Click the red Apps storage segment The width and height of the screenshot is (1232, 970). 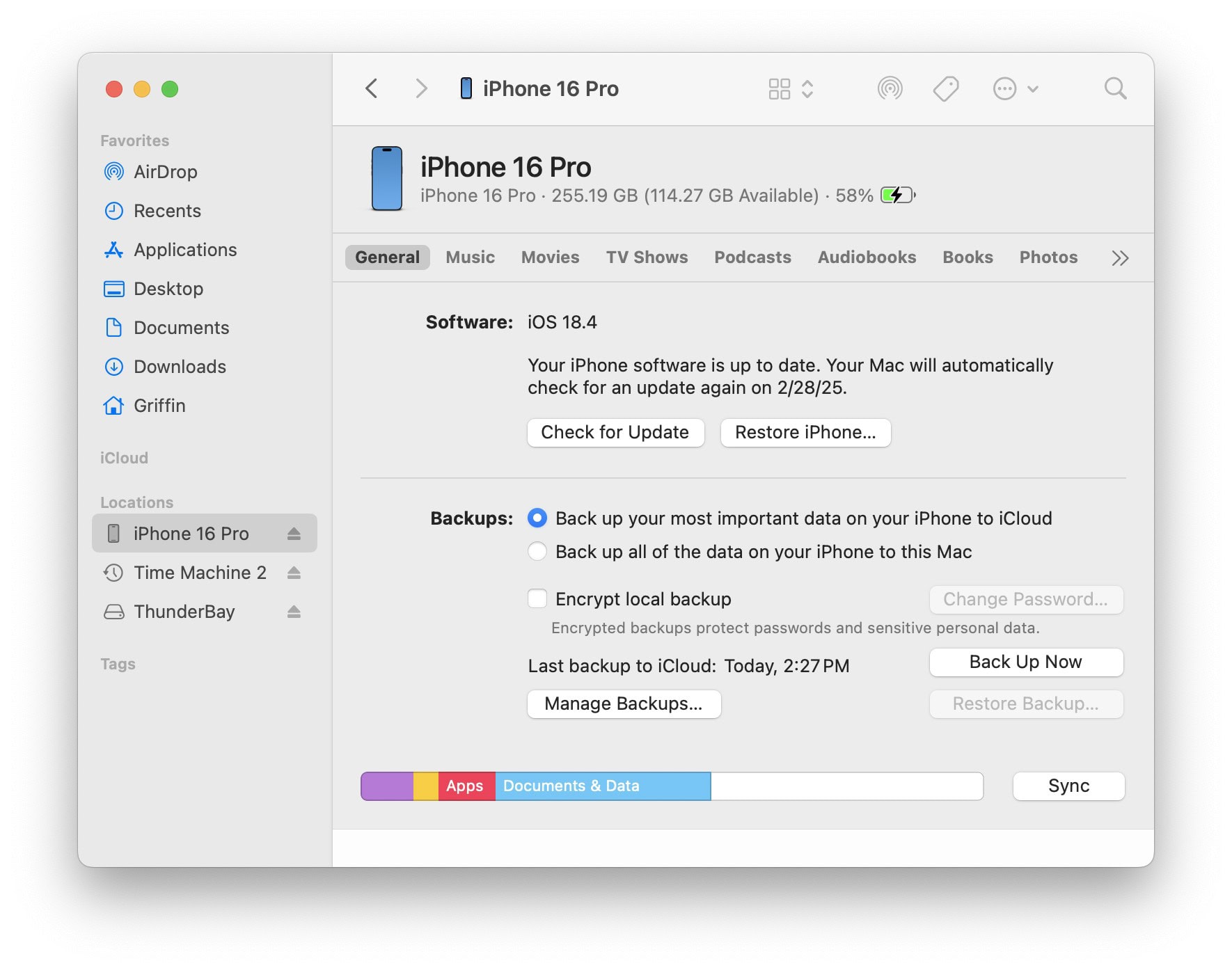[x=466, y=786]
